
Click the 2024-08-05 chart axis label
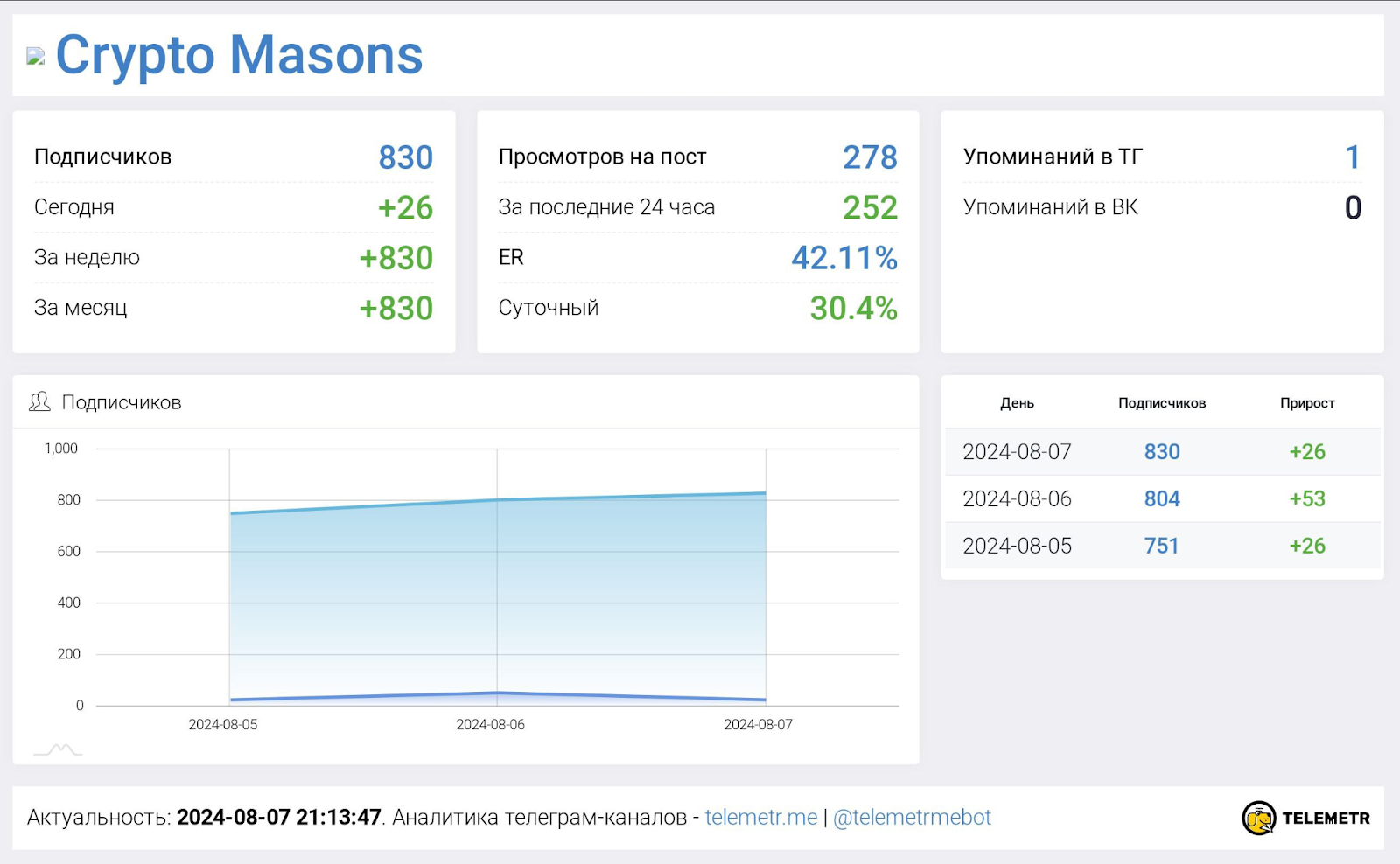223,725
